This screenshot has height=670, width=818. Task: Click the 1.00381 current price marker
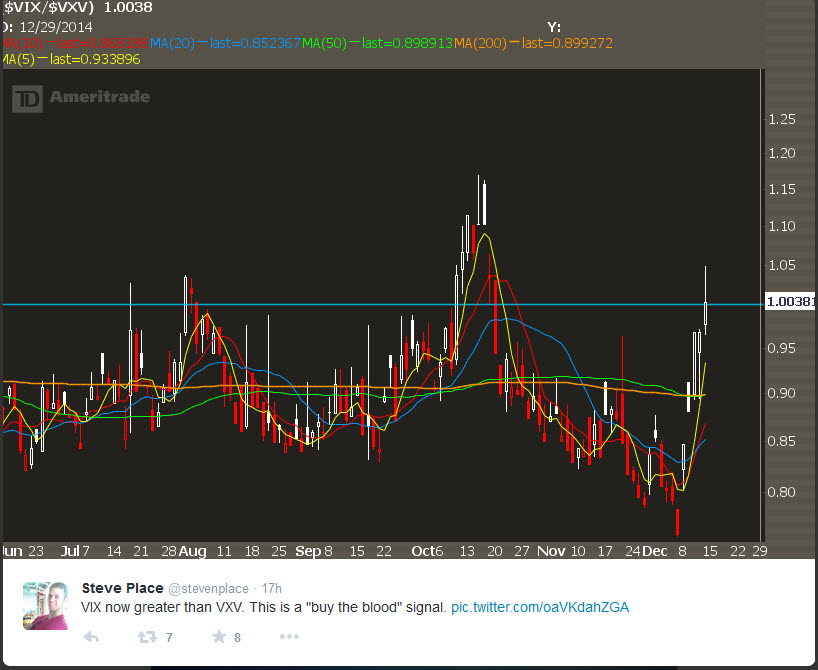click(x=789, y=302)
